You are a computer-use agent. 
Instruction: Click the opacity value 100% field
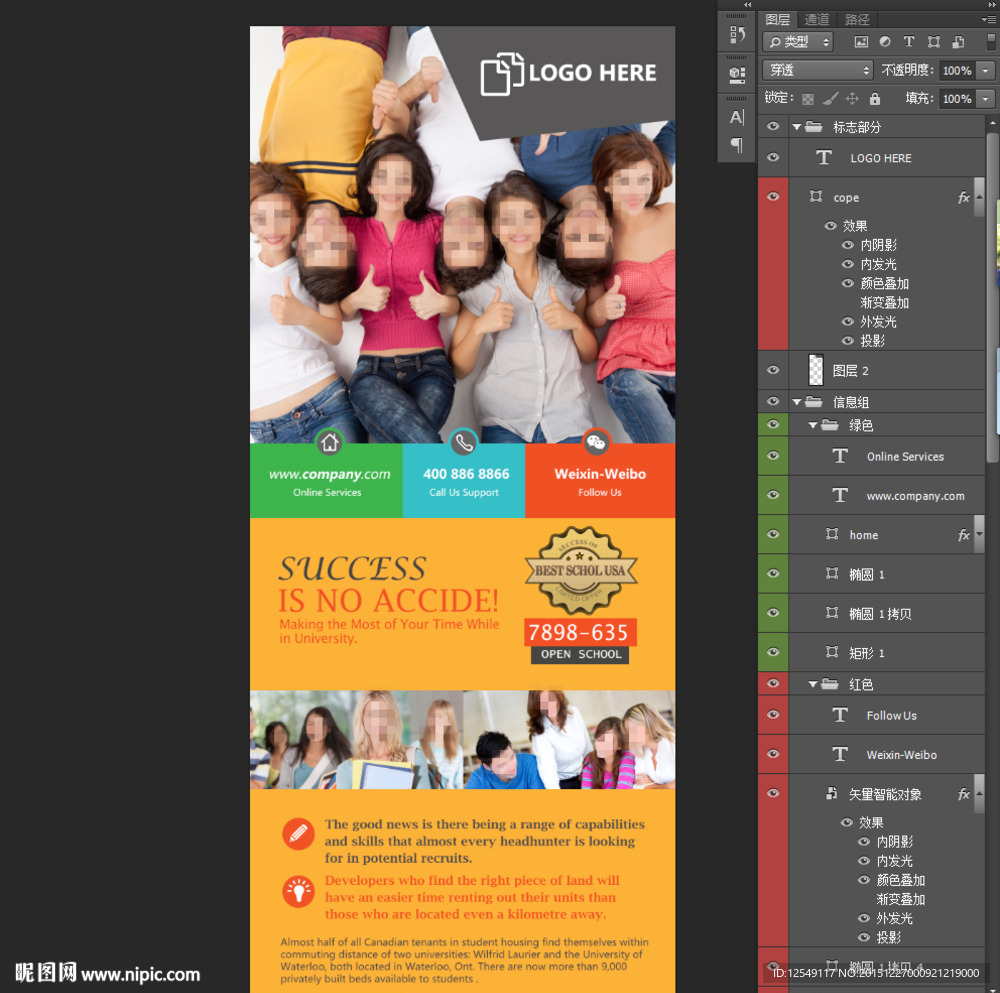(957, 70)
